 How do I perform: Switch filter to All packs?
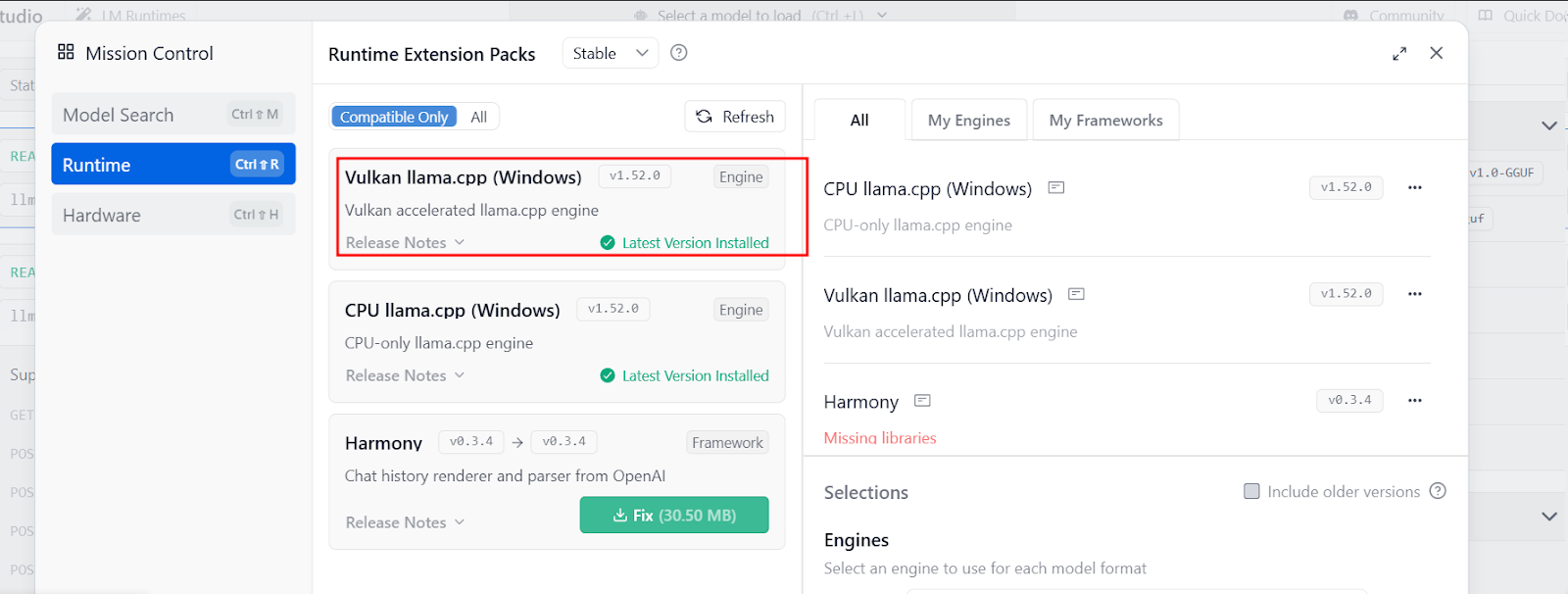pyautogui.click(x=478, y=117)
